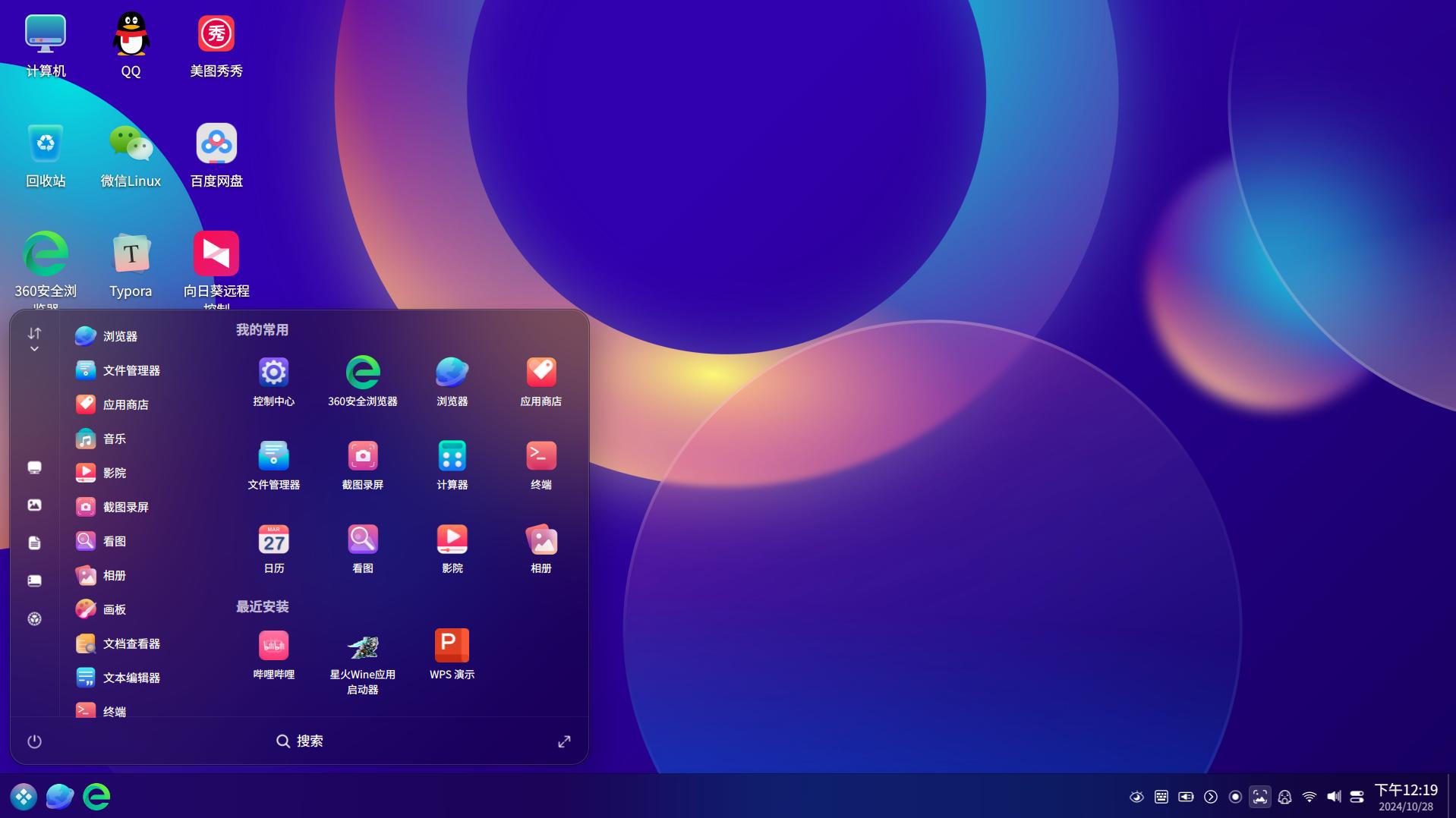Open the clock showing 下午12:19
Image resolution: width=1456 pixels, height=818 pixels.
point(1406,797)
